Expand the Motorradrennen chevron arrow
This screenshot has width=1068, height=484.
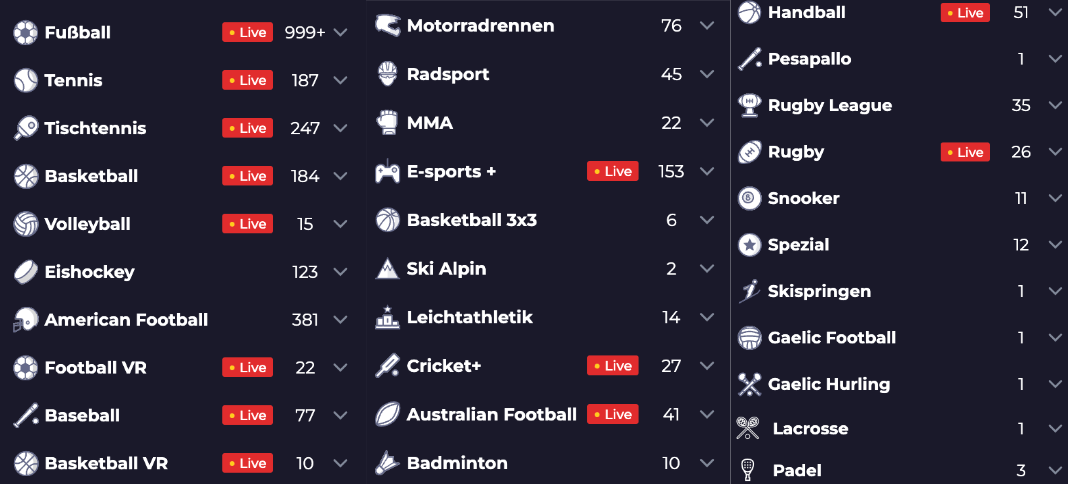click(707, 26)
